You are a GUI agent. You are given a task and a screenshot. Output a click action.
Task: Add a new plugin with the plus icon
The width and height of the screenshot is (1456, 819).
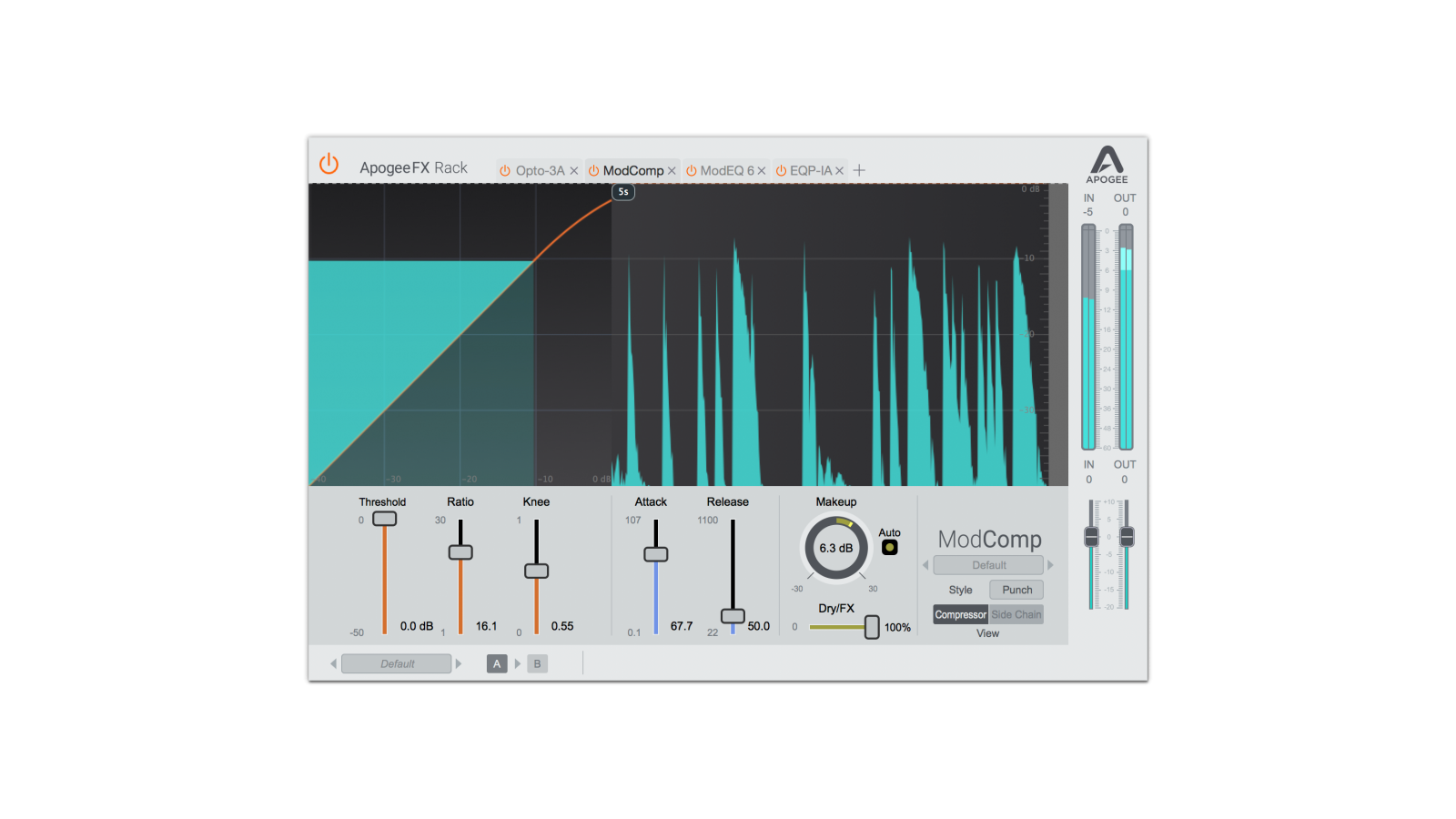[859, 170]
